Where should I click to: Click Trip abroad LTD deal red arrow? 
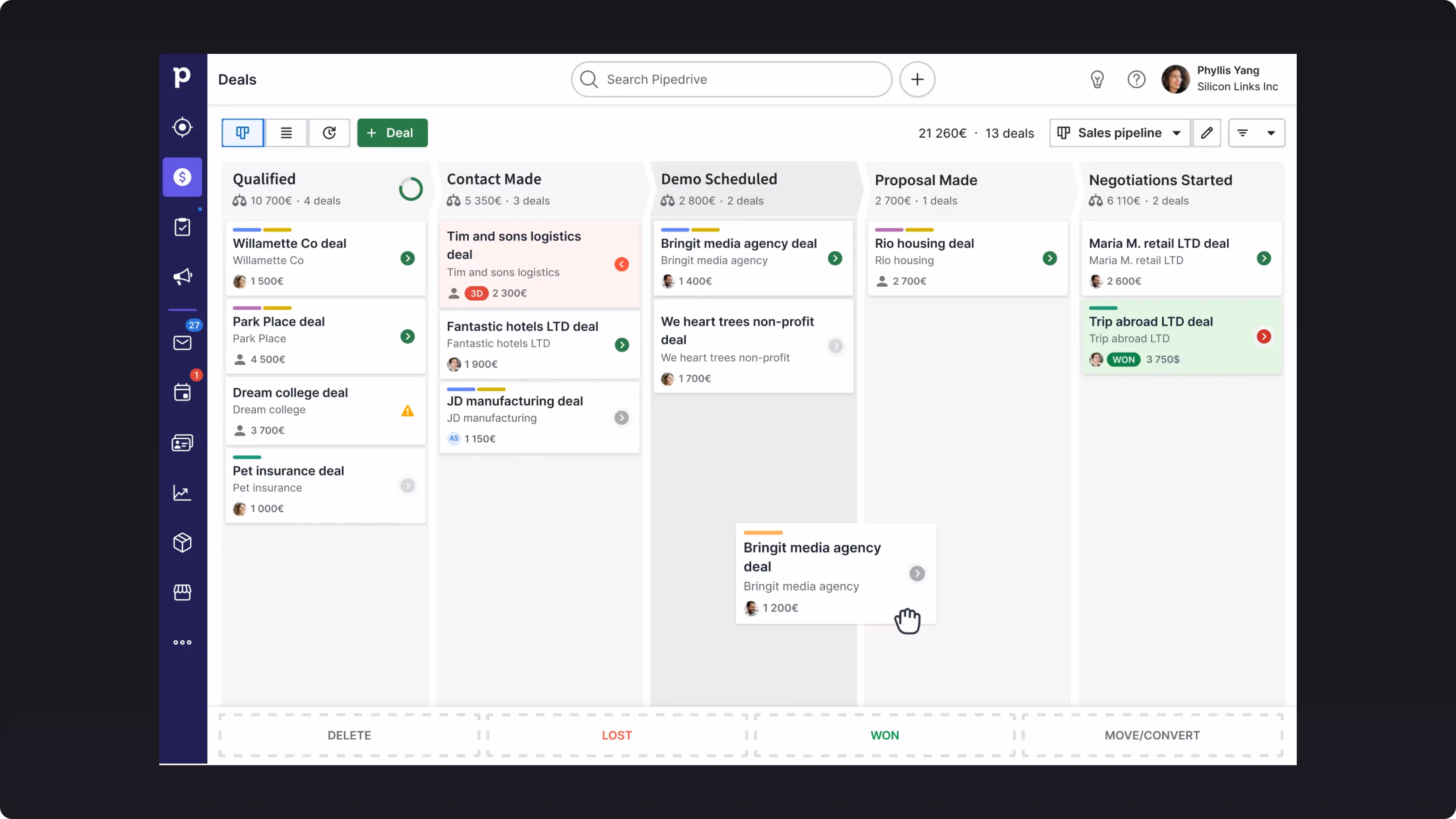(x=1264, y=336)
